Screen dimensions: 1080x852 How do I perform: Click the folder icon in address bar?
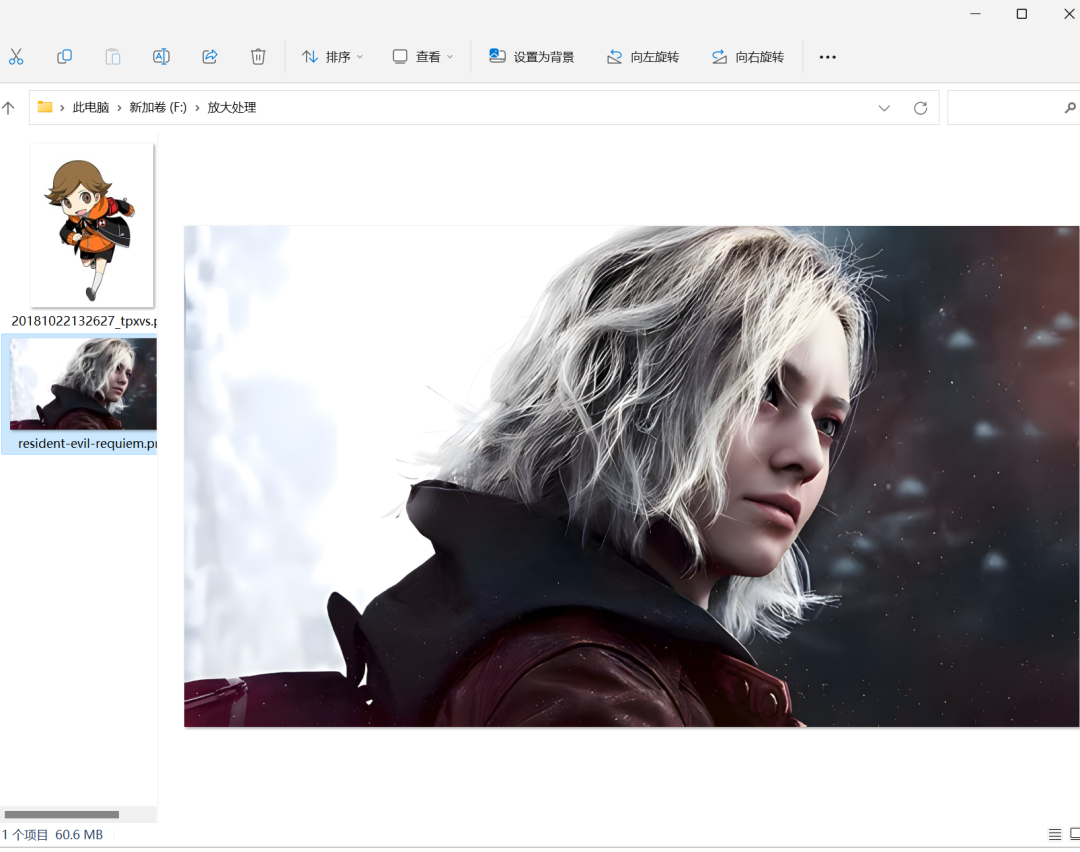point(45,107)
